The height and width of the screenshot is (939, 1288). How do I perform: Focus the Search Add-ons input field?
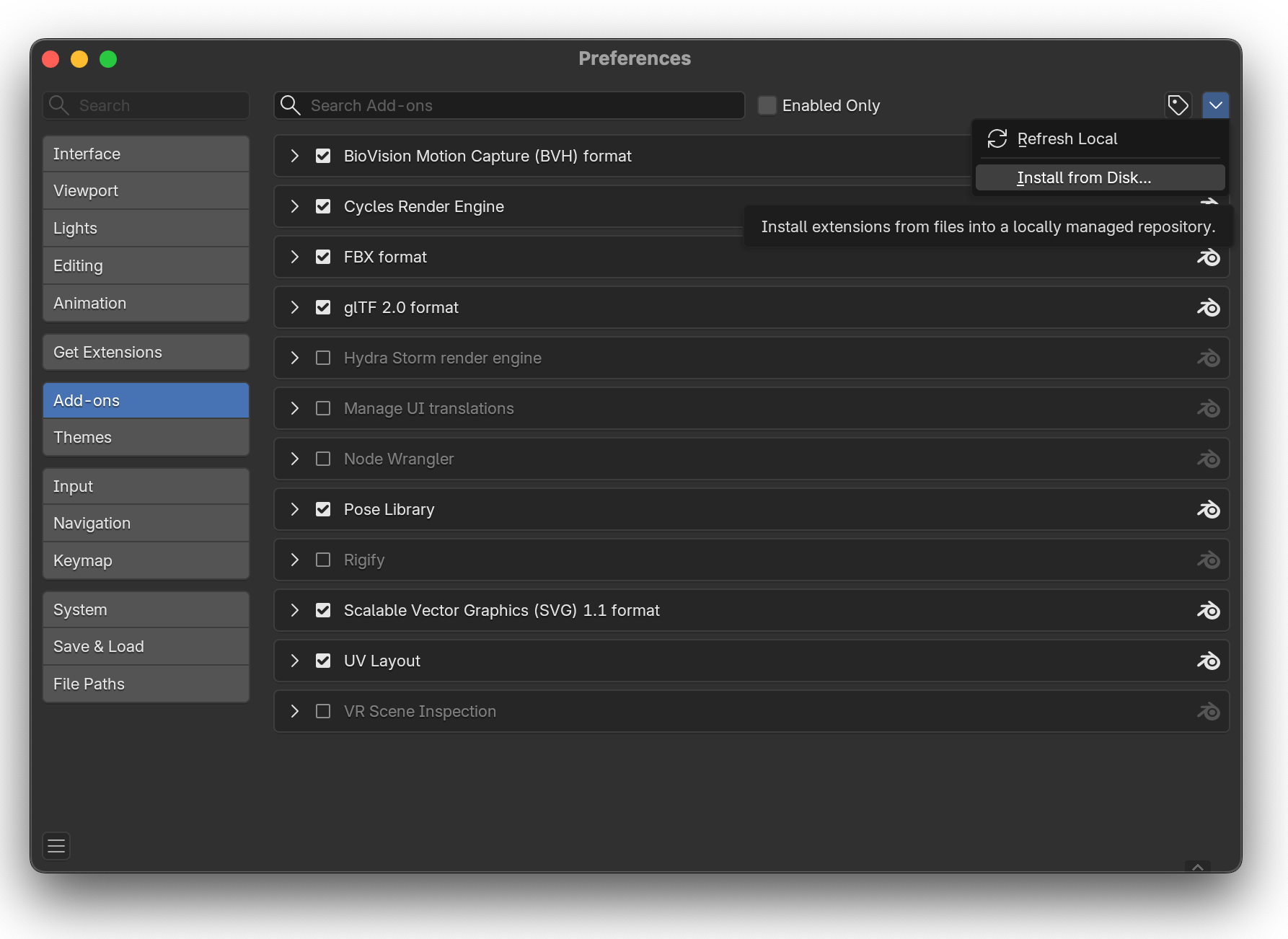[509, 105]
